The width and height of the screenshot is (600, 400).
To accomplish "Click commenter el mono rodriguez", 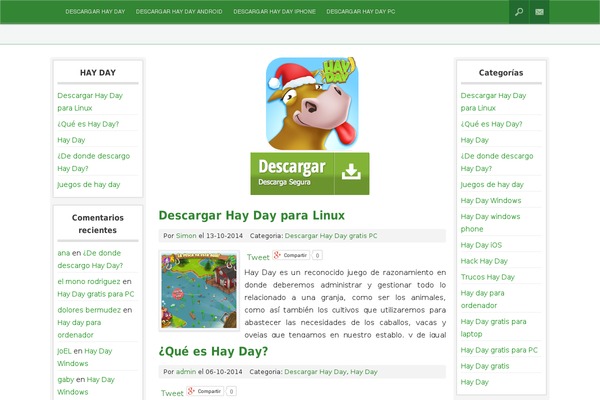I will (x=89, y=281).
